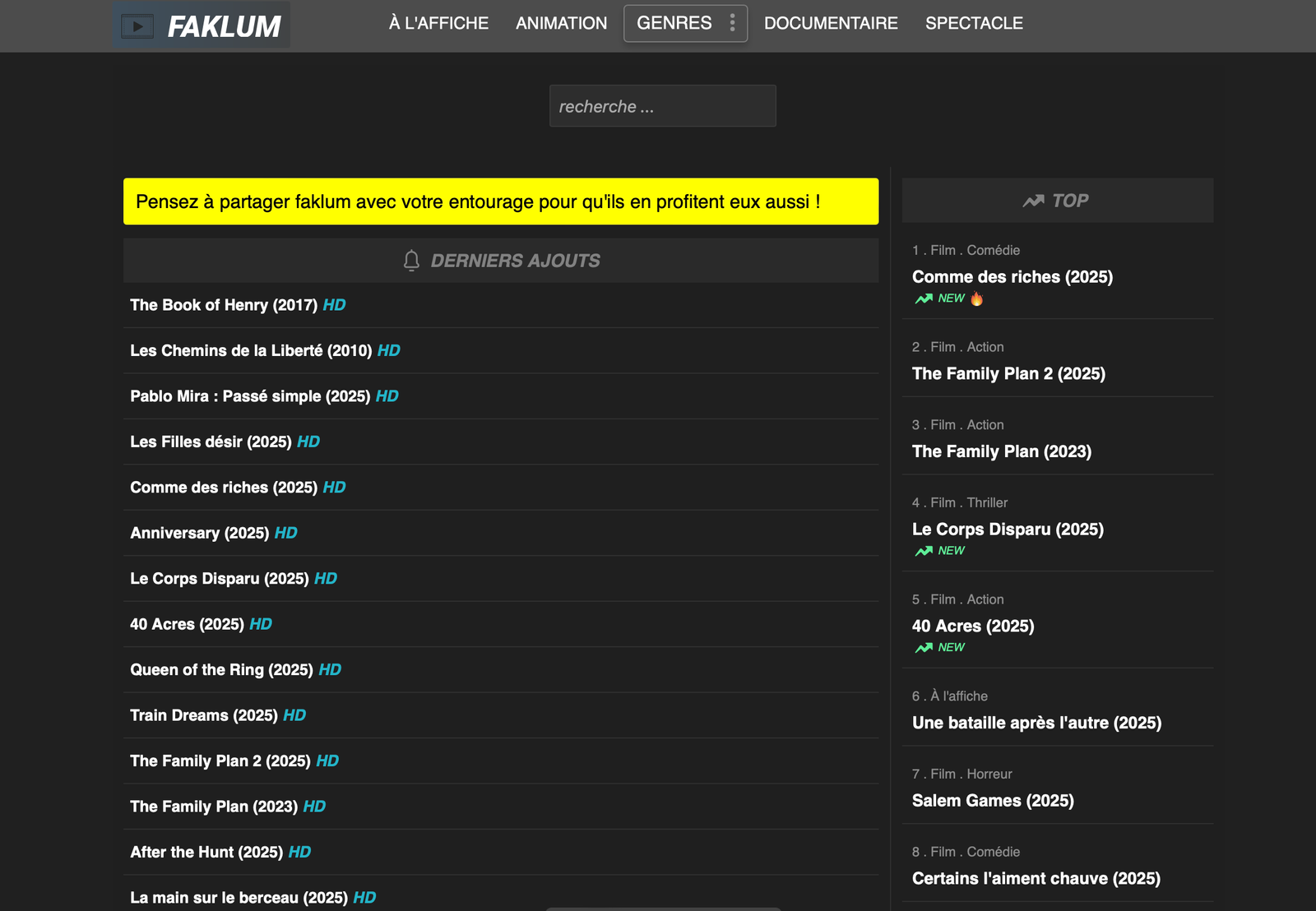Click the flame icon under Comme des riches
Image resolution: width=1316 pixels, height=911 pixels.
(x=976, y=298)
